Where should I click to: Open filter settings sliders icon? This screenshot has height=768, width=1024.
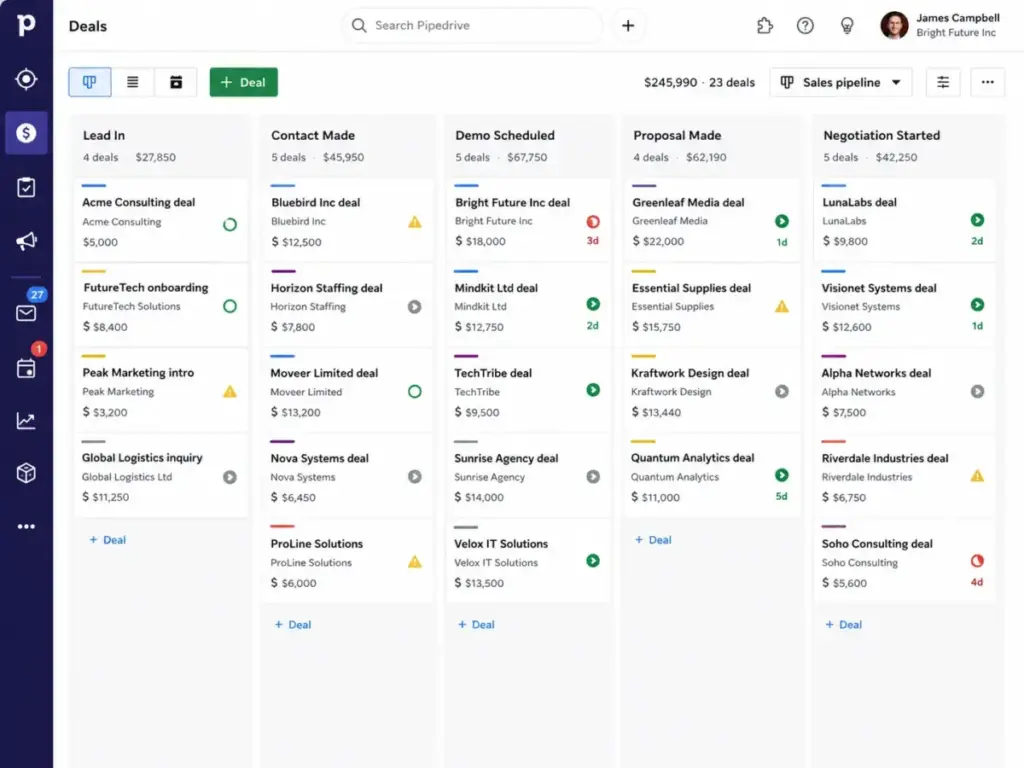pyautogui.click(x=943, y=82)
